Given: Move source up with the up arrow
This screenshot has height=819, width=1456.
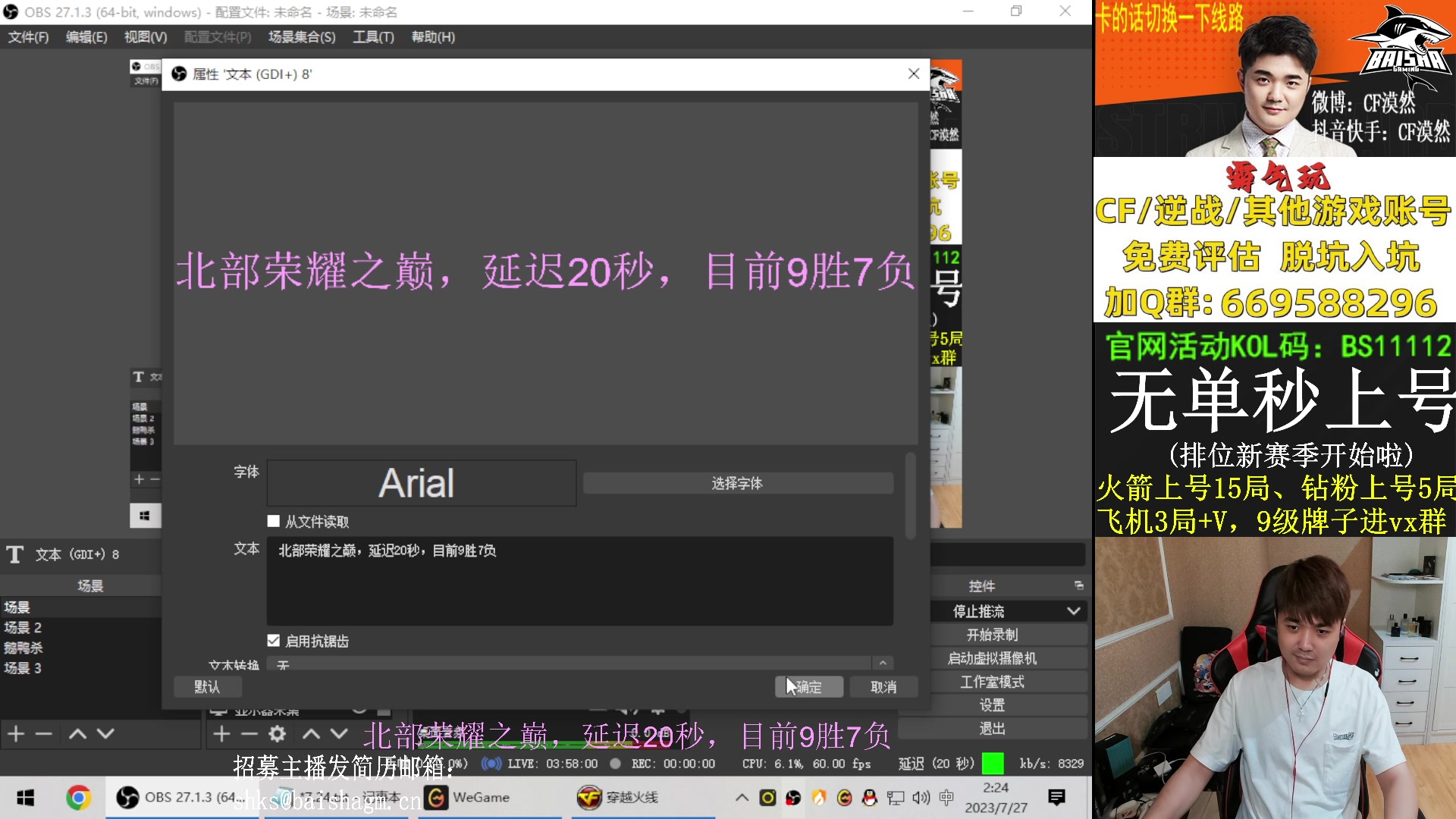Looking at the screenshot, I should coord(311,733).
